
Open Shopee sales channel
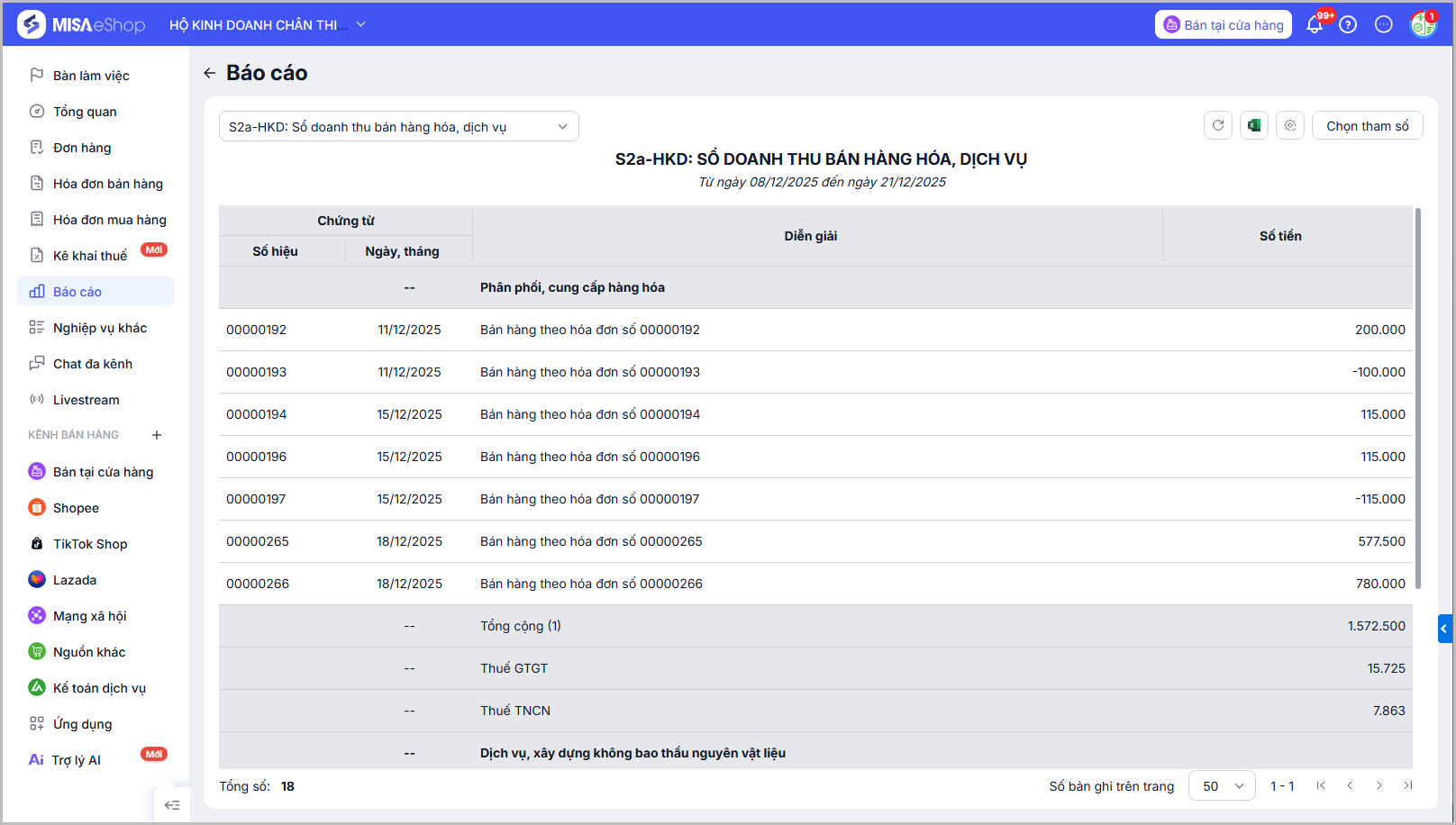click(76, 508)
